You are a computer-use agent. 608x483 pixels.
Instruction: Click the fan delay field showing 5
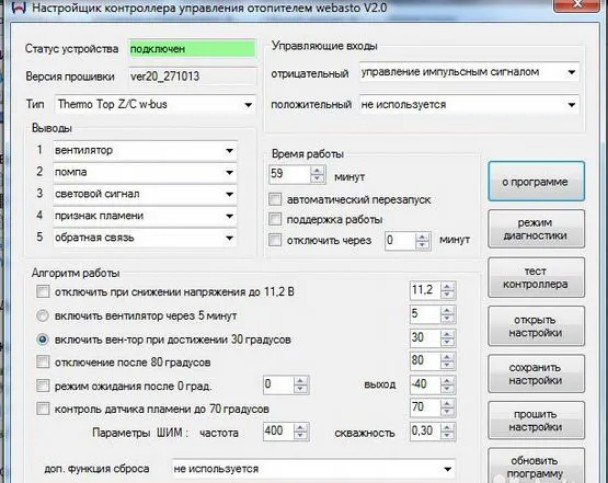coord(425,314)
